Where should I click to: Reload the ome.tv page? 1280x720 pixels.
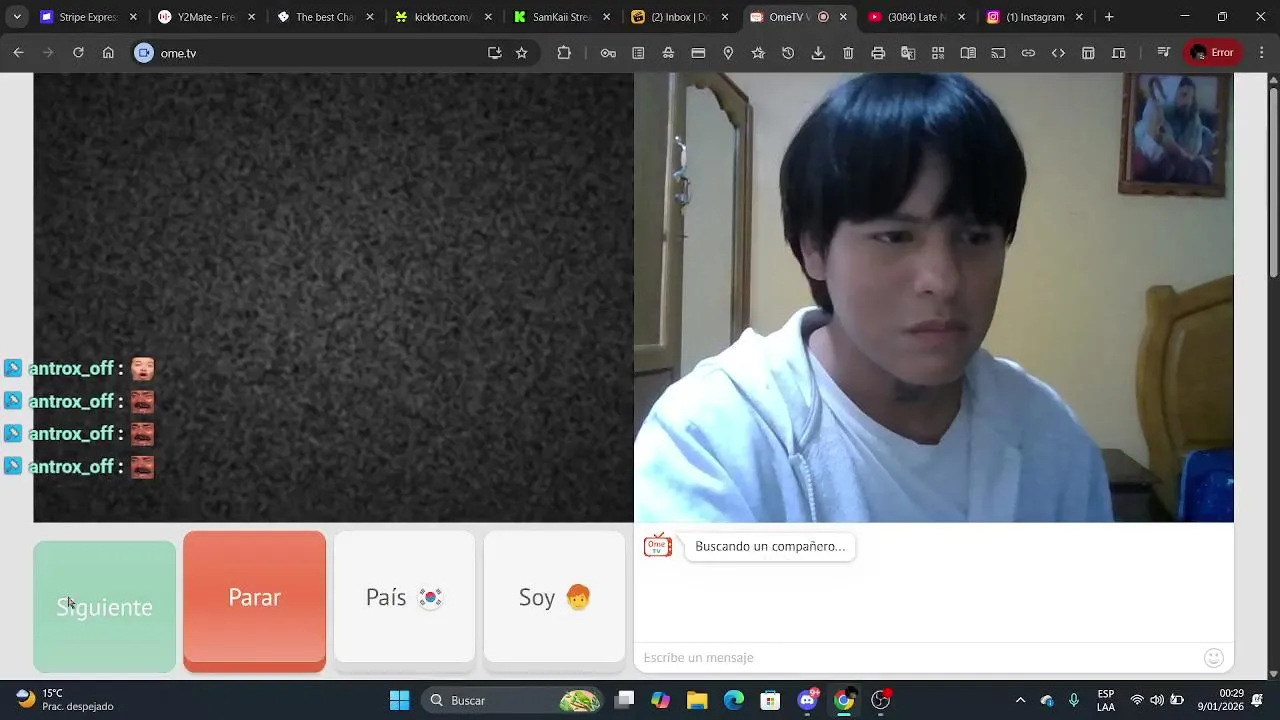(78, 53)
